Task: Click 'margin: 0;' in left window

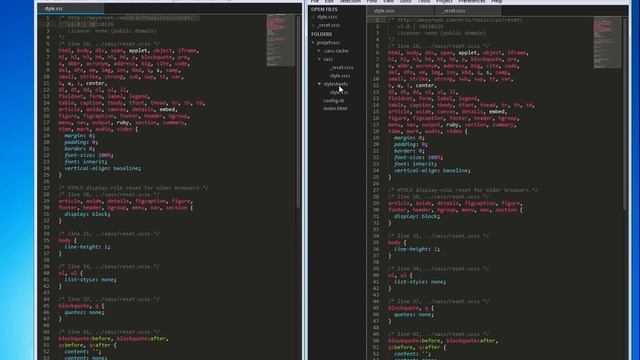Action: [x=80, y=136]
